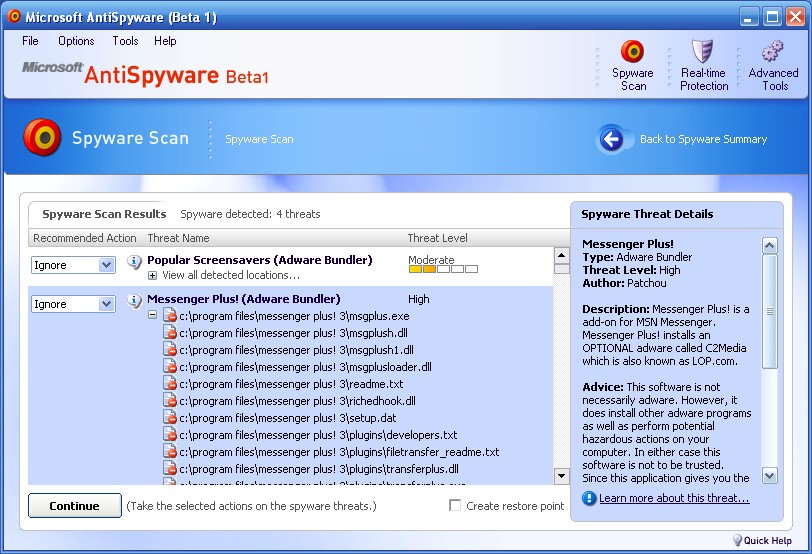Image resolution: width=812 pixels, height=554 pixels.
Task: Click the large Spyware Scan bullseye logo
Action: coord(42,137)
